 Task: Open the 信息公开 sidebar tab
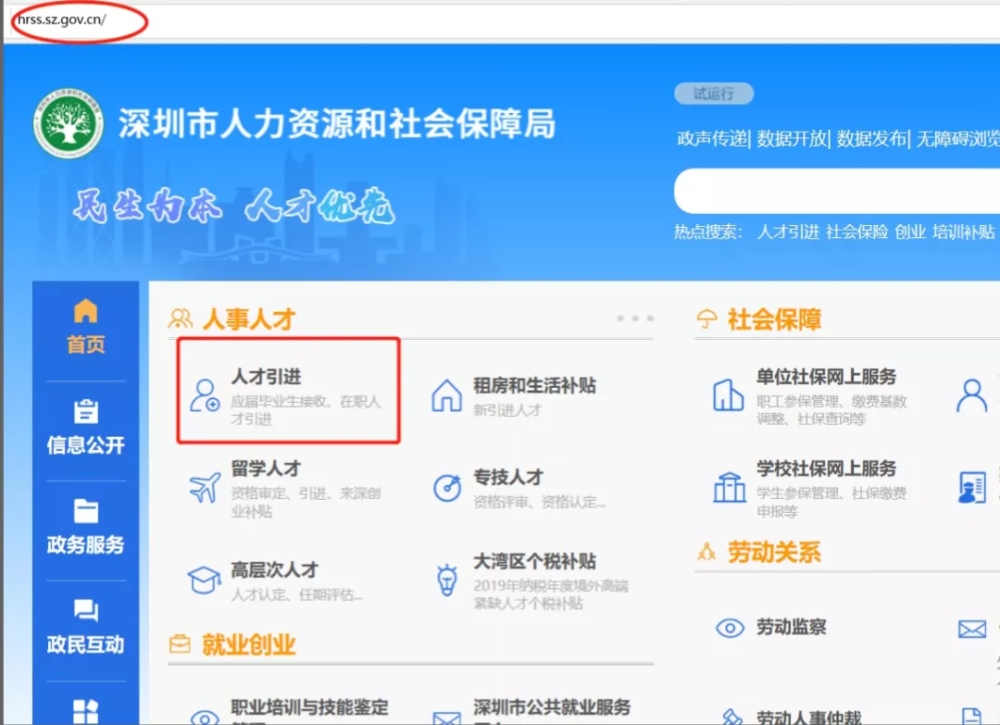point(85,426)
